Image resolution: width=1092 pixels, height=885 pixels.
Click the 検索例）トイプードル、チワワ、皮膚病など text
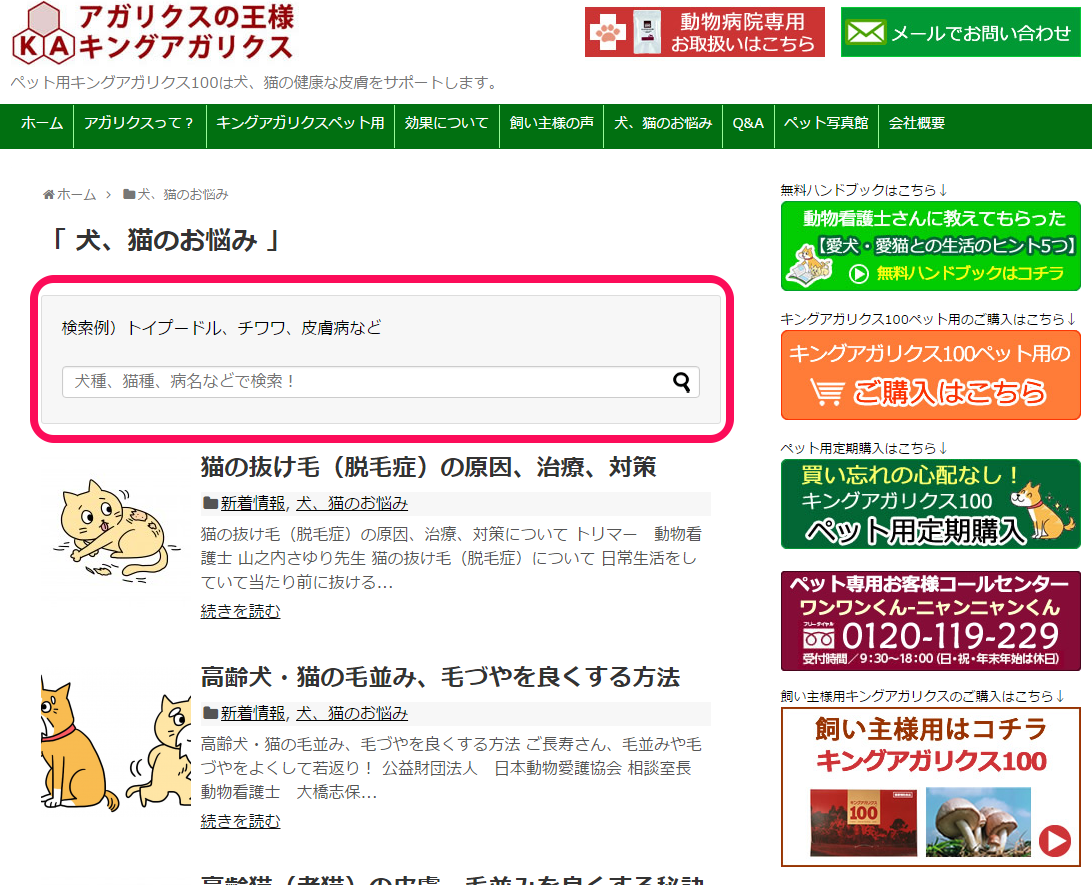point(221,328)
